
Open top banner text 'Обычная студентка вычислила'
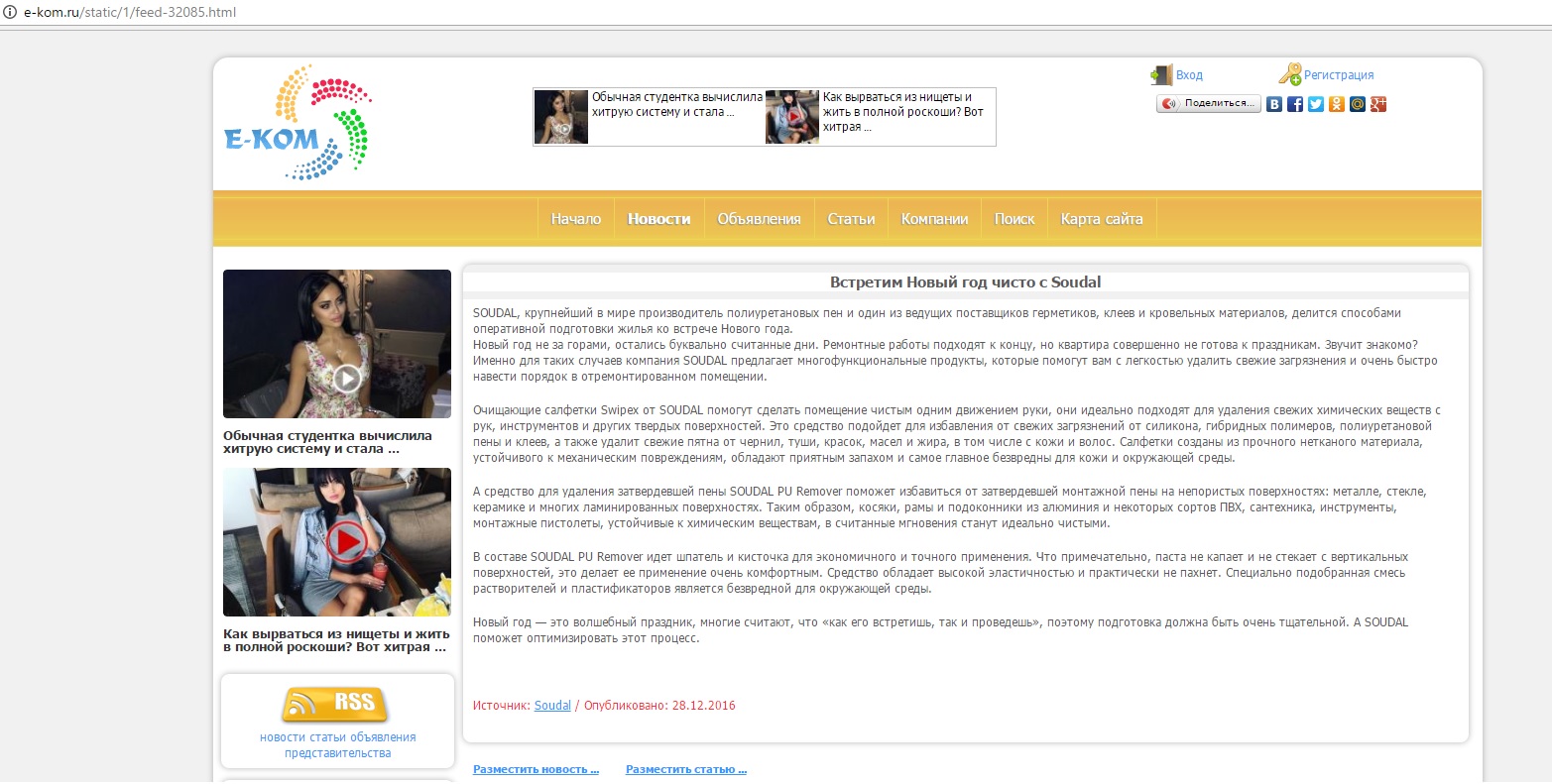pyautogui.click(x=677, y=104)
